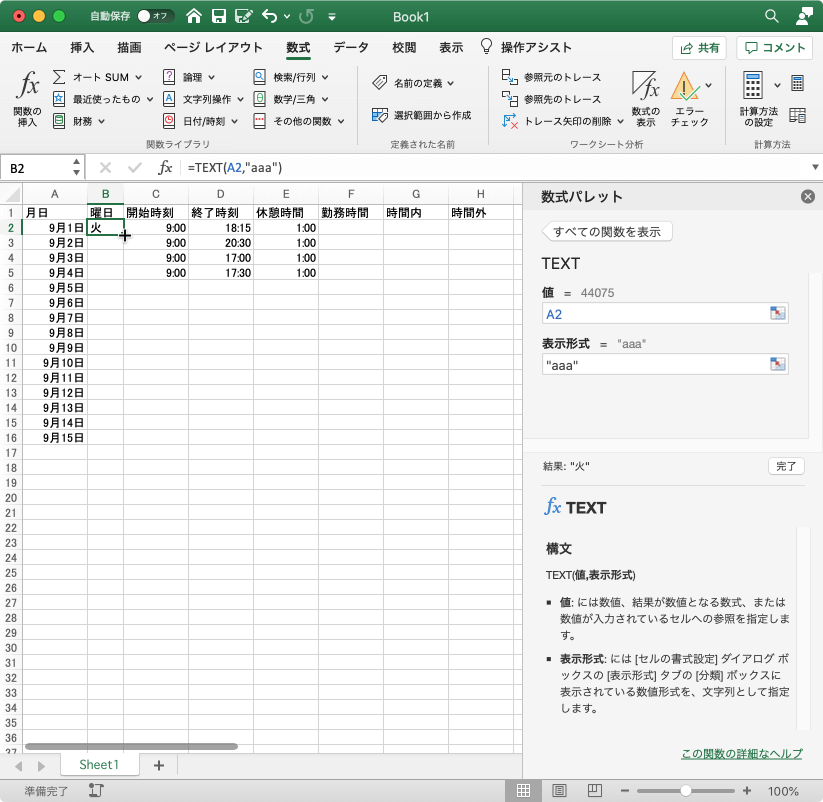Click the 共有 (Share) button
The image size is (823, 802).
[x=699, y=48]
